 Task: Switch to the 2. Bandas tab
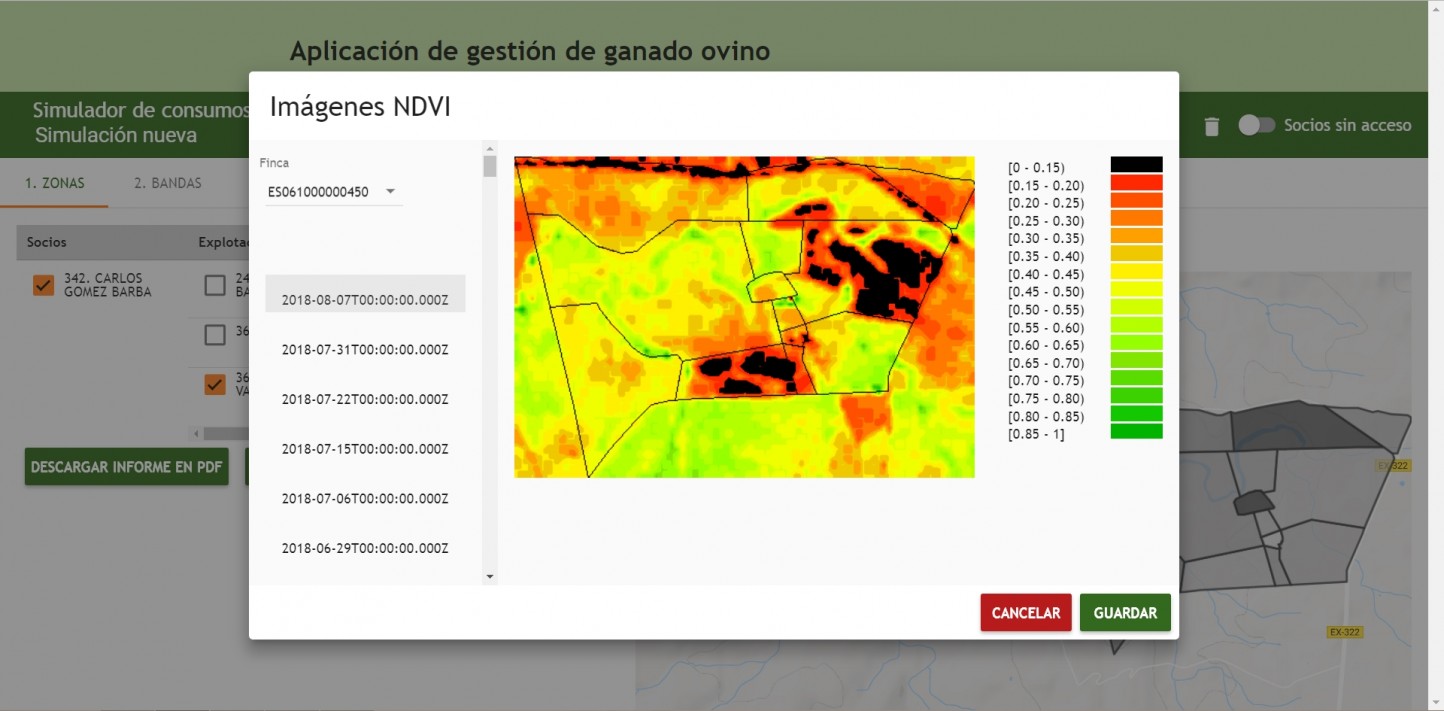[x=168, y=183]
